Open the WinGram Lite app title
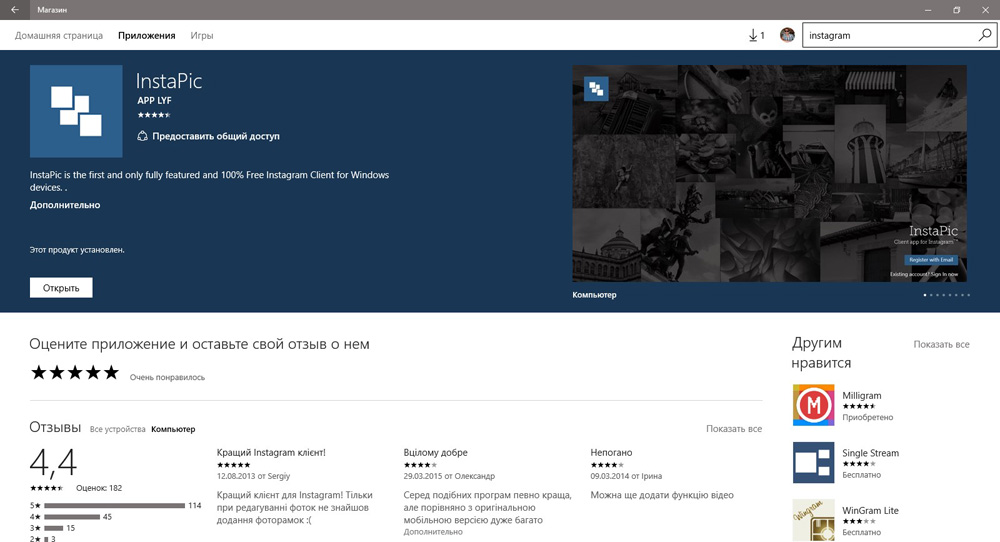 871,510
